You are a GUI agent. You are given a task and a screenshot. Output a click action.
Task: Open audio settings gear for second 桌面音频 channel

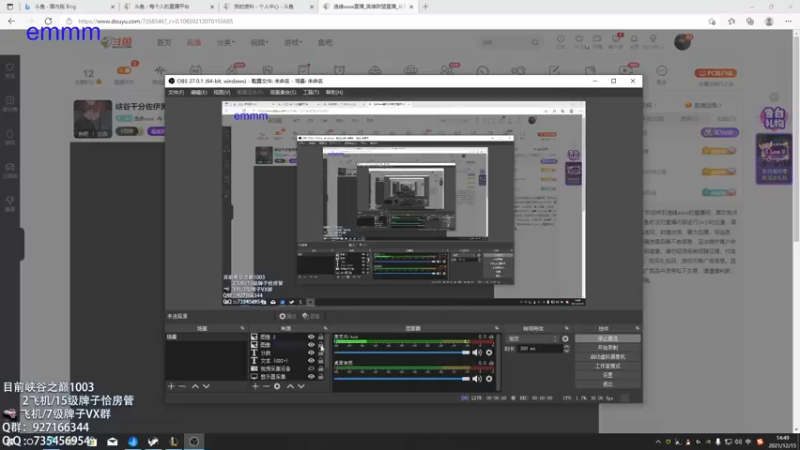coord(489,379)
